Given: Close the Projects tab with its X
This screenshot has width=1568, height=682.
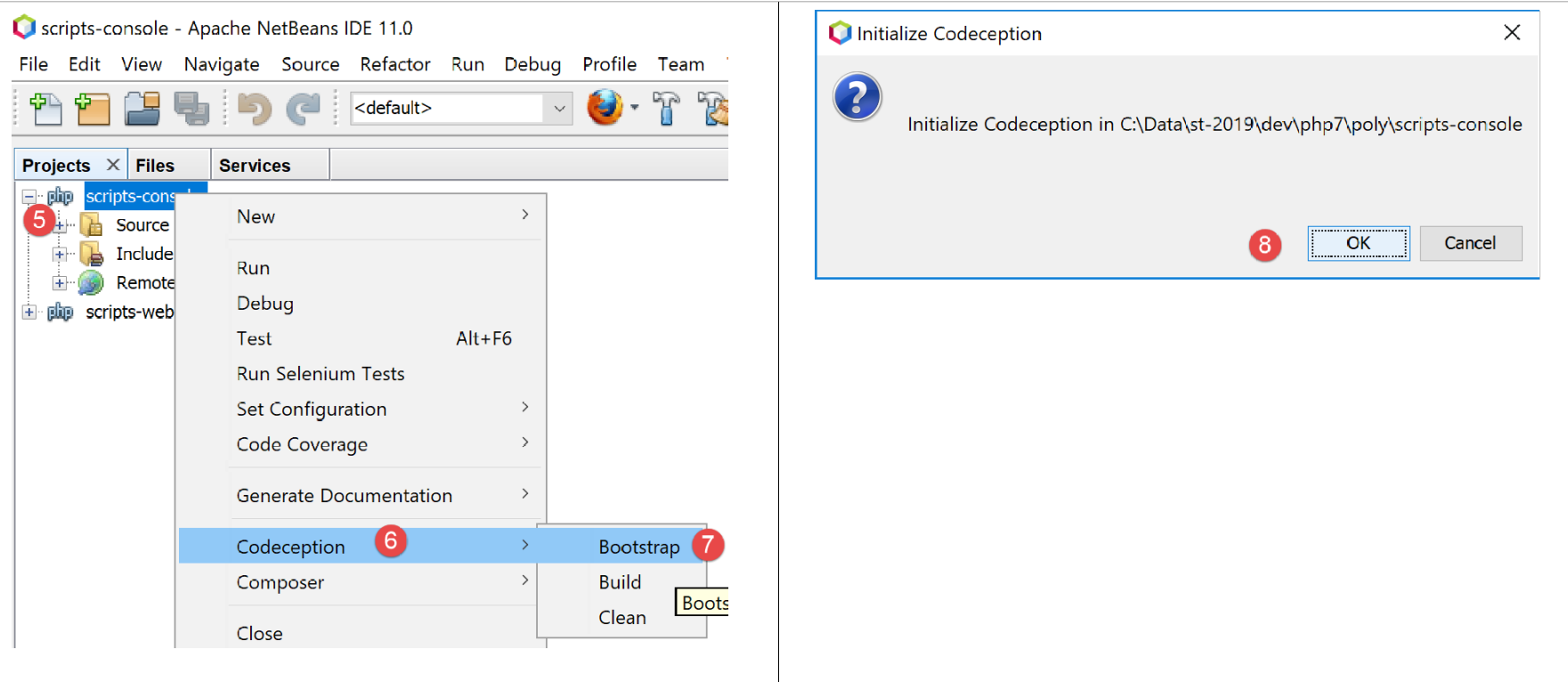Looking at the screenshot, I should point(113,165).
